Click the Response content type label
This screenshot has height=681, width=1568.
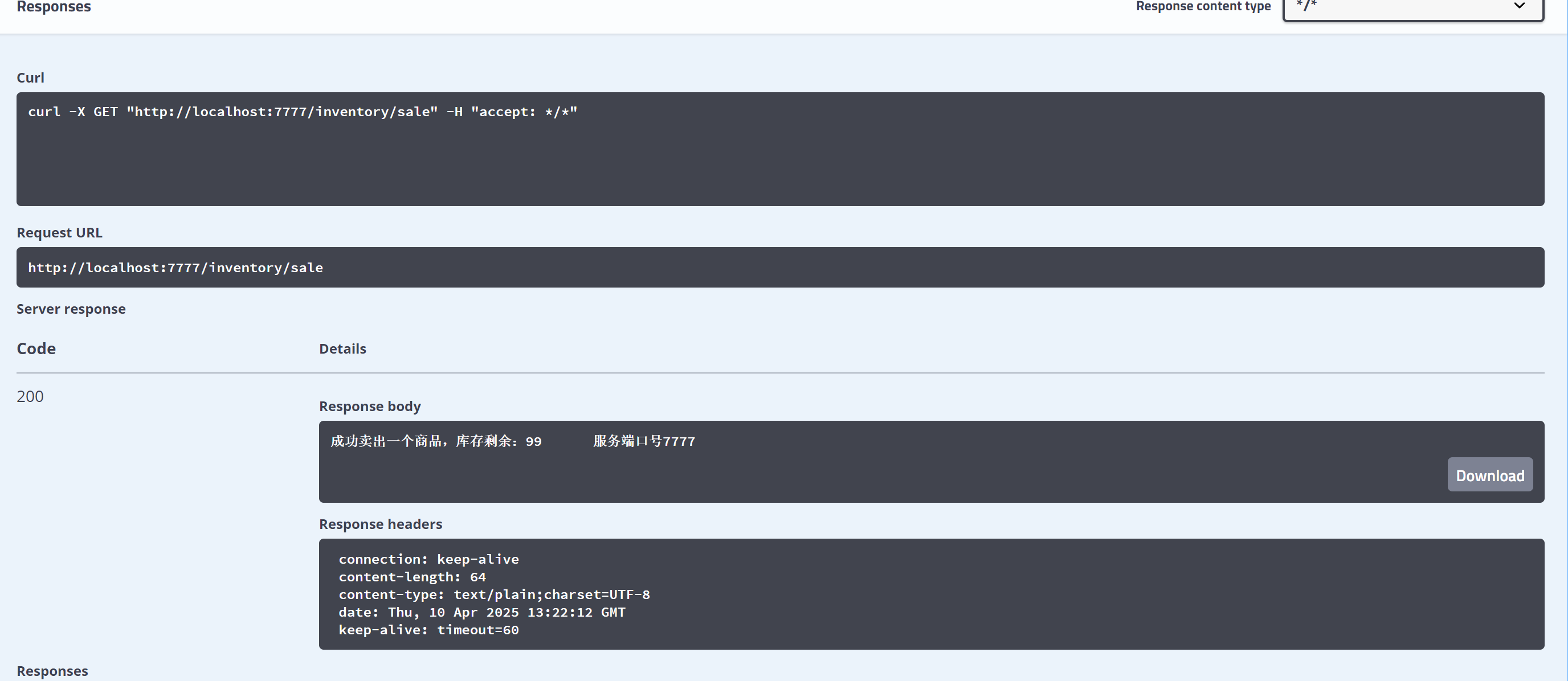(x=1203, y=6)
